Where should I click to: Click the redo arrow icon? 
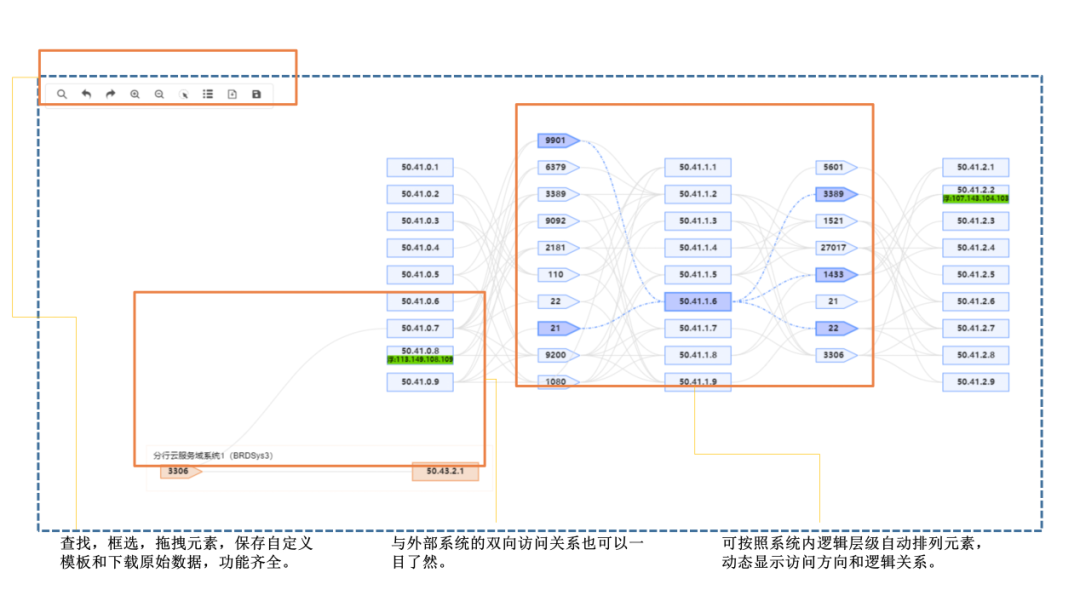[111, 94]
